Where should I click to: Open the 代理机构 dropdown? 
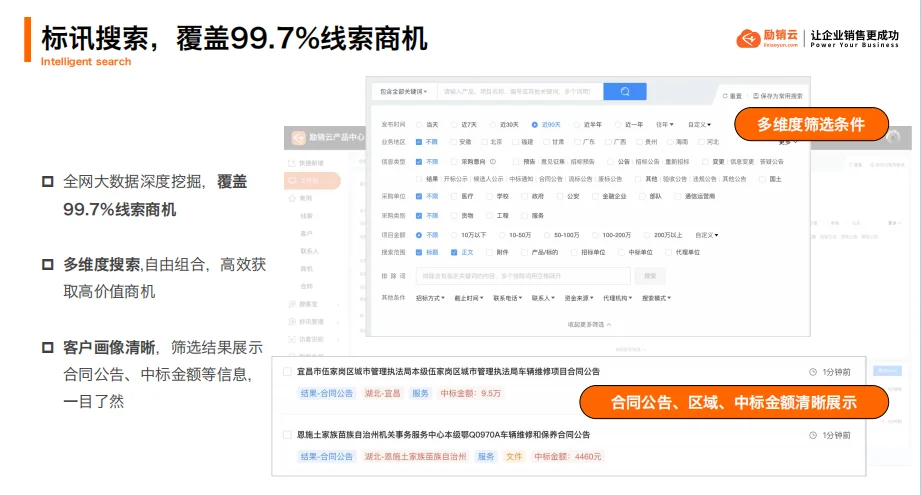(x=618, y=298)
